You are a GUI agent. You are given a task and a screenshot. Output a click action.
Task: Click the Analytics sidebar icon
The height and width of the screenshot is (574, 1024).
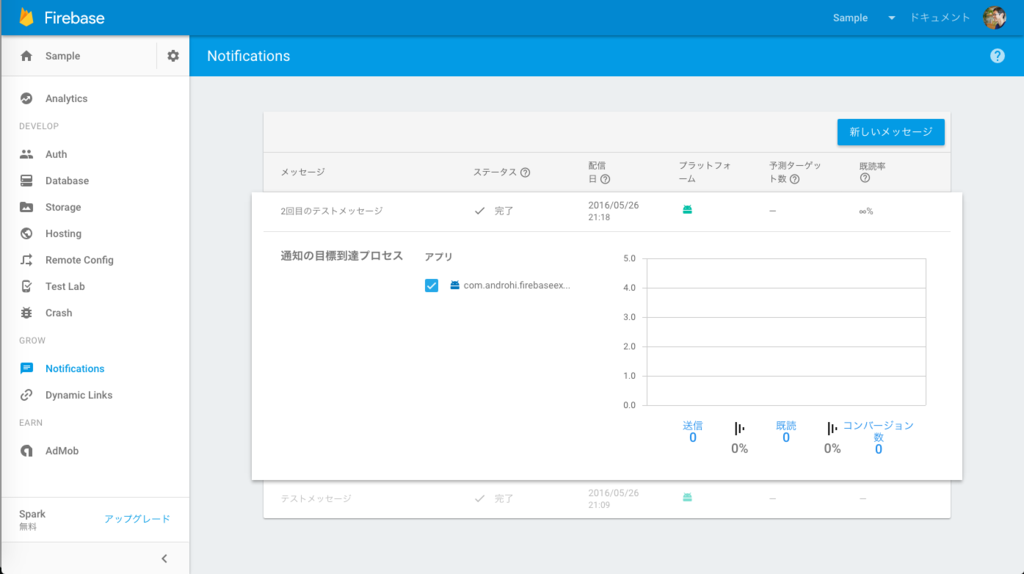26,99
